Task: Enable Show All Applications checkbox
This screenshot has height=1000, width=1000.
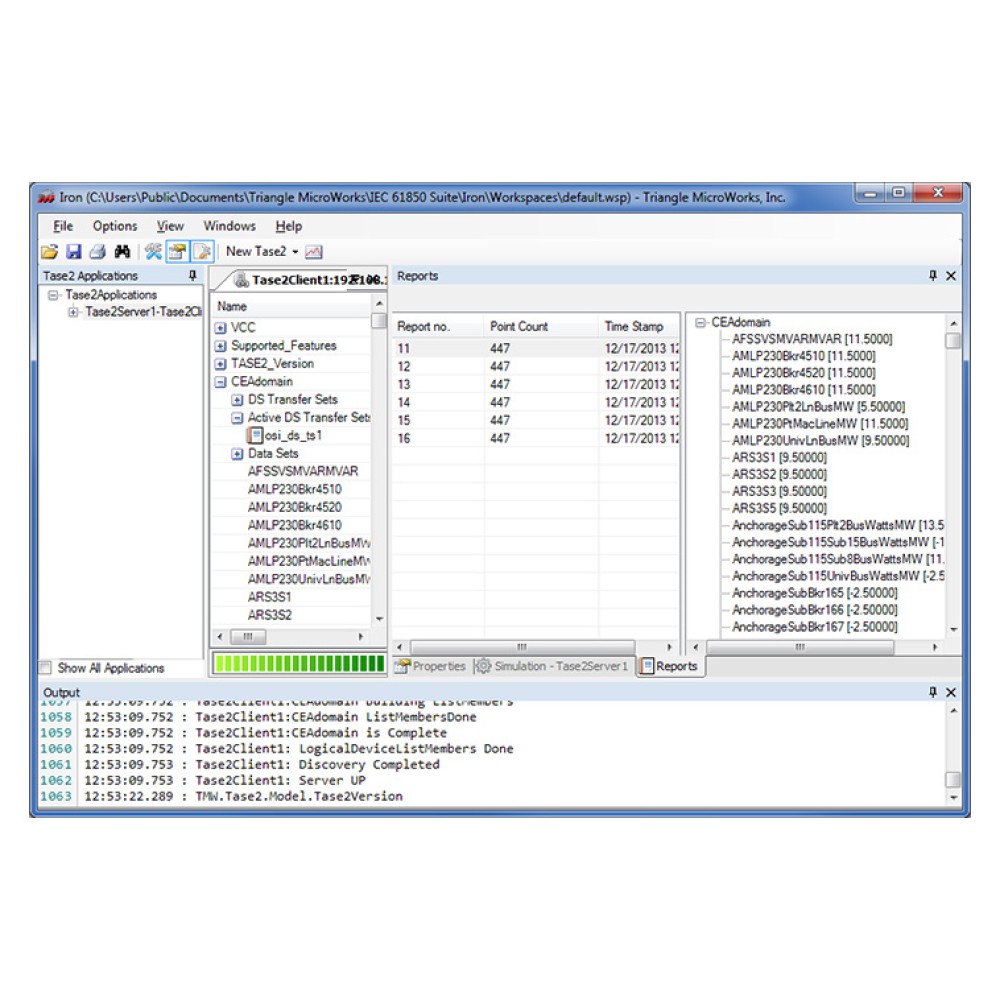Action: [45, 668]
